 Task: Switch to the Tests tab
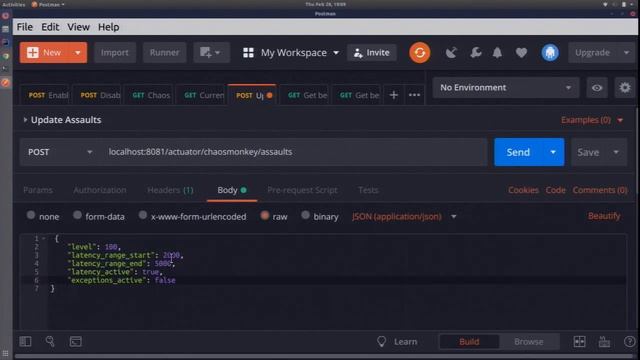tap(368, 190)
